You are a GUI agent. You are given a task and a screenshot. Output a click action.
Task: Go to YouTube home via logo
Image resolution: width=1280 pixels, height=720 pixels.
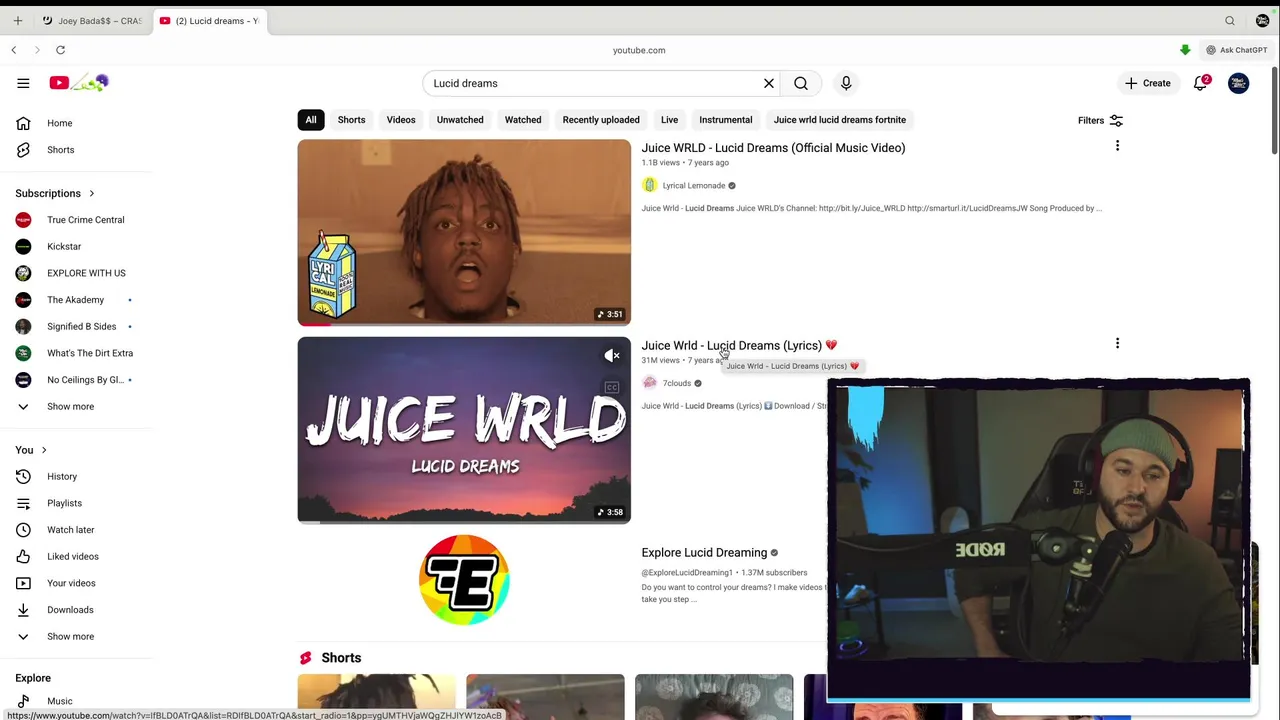tap(79, 83)
